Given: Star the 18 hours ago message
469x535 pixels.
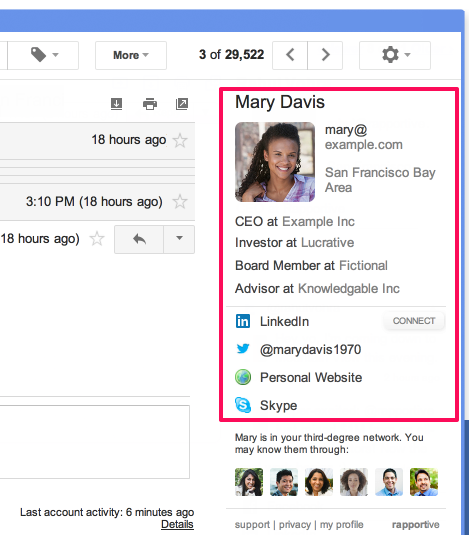Looking at the screenshot, I should click(180, 140).
